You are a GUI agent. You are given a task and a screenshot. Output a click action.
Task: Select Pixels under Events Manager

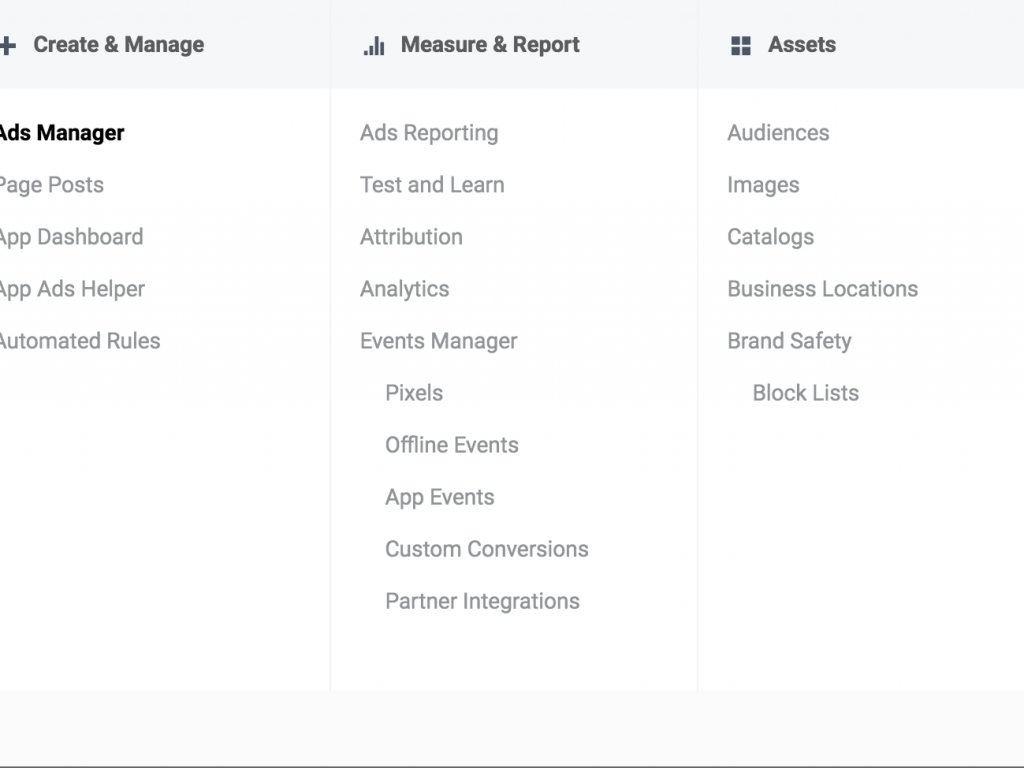414,393
